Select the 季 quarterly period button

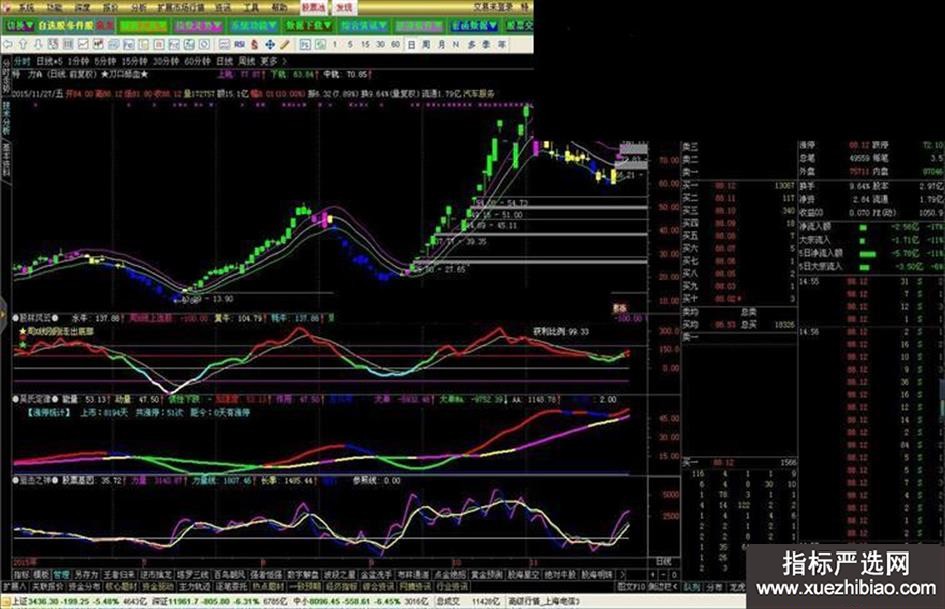click(486, 44)
